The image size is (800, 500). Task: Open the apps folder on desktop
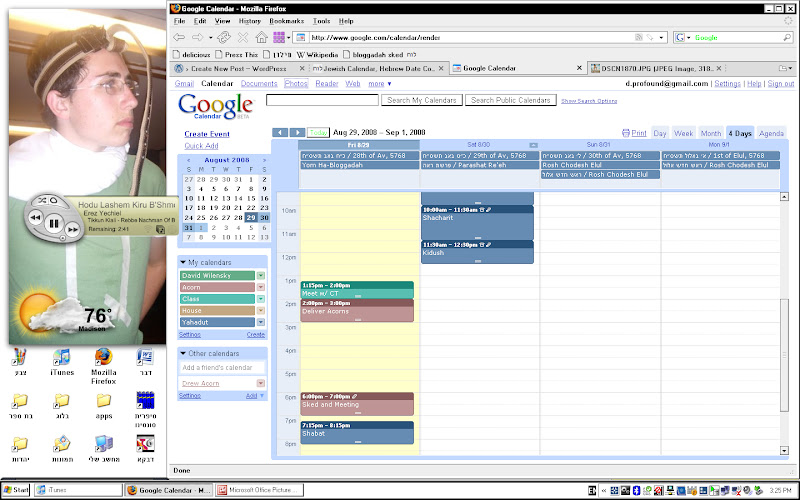pyautogui.click(x=104, y=406)
